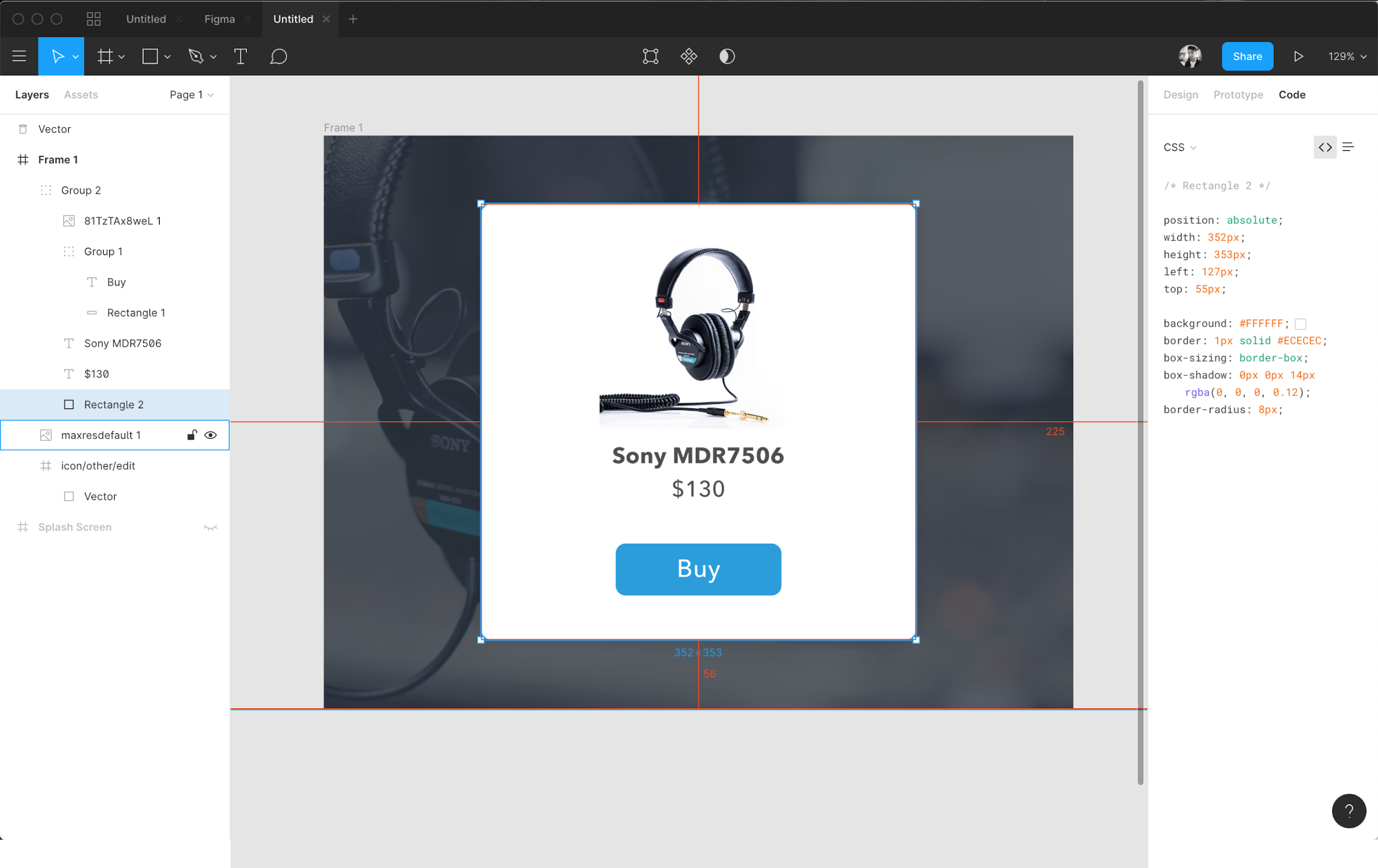1378x868 pixels.
Task: Open the first Untitled tab
Action: pos(146,19)
